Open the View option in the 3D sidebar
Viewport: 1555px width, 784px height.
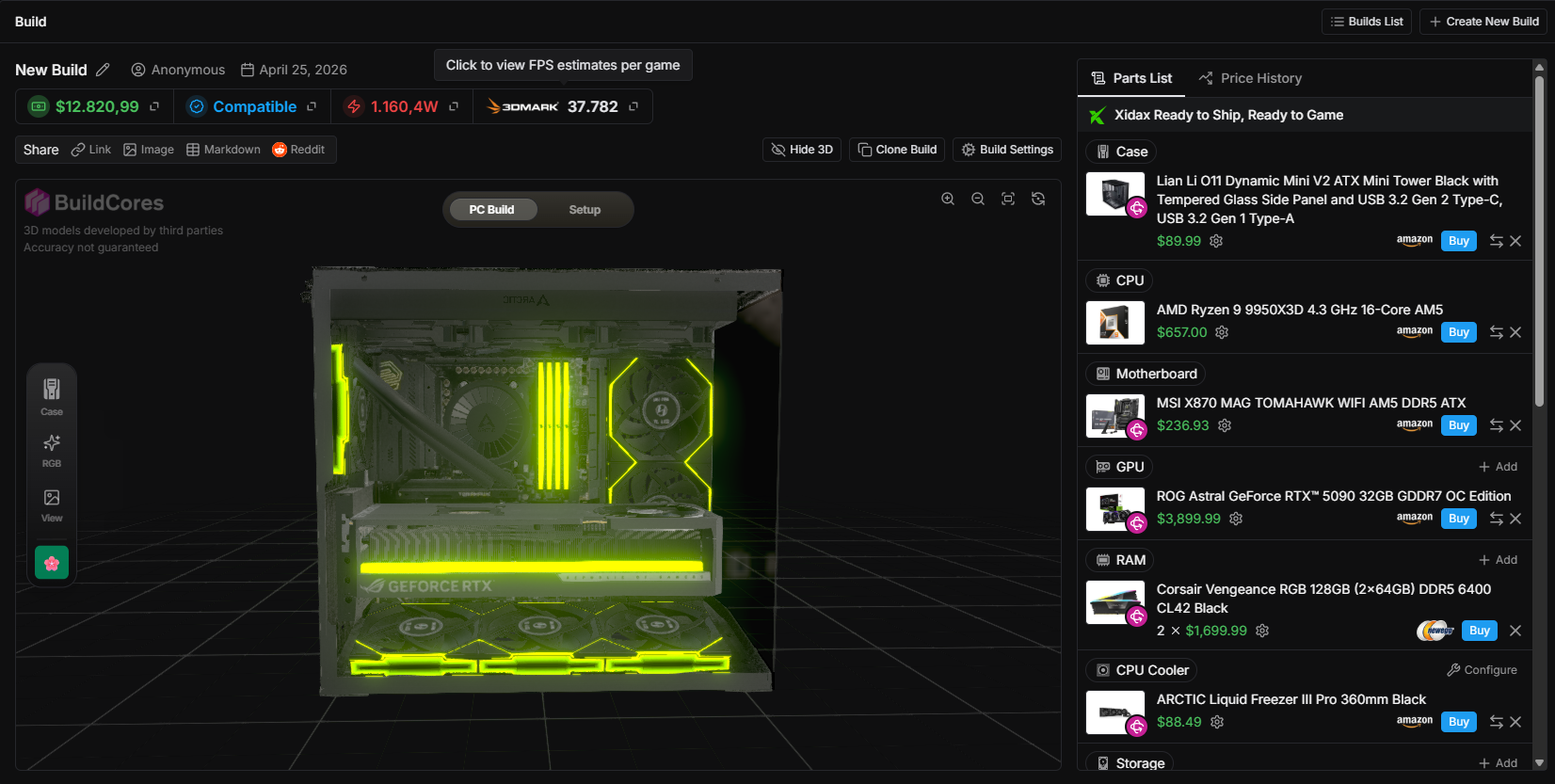52,504
